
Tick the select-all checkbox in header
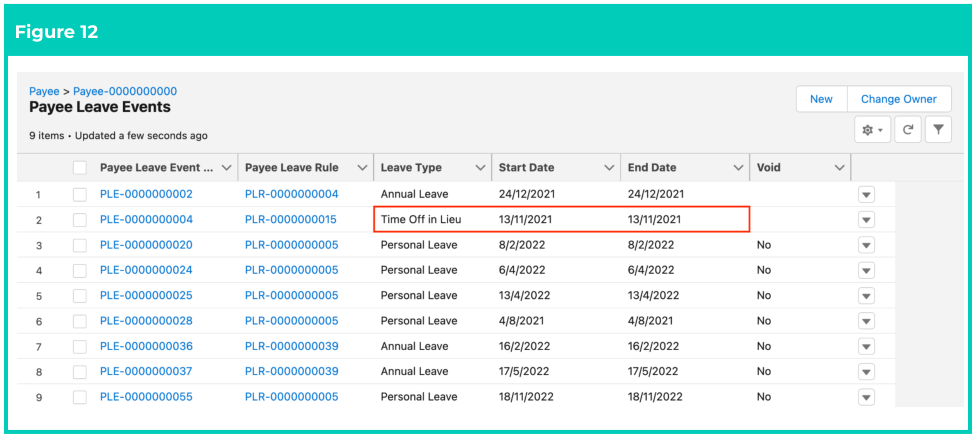point(80,168)
